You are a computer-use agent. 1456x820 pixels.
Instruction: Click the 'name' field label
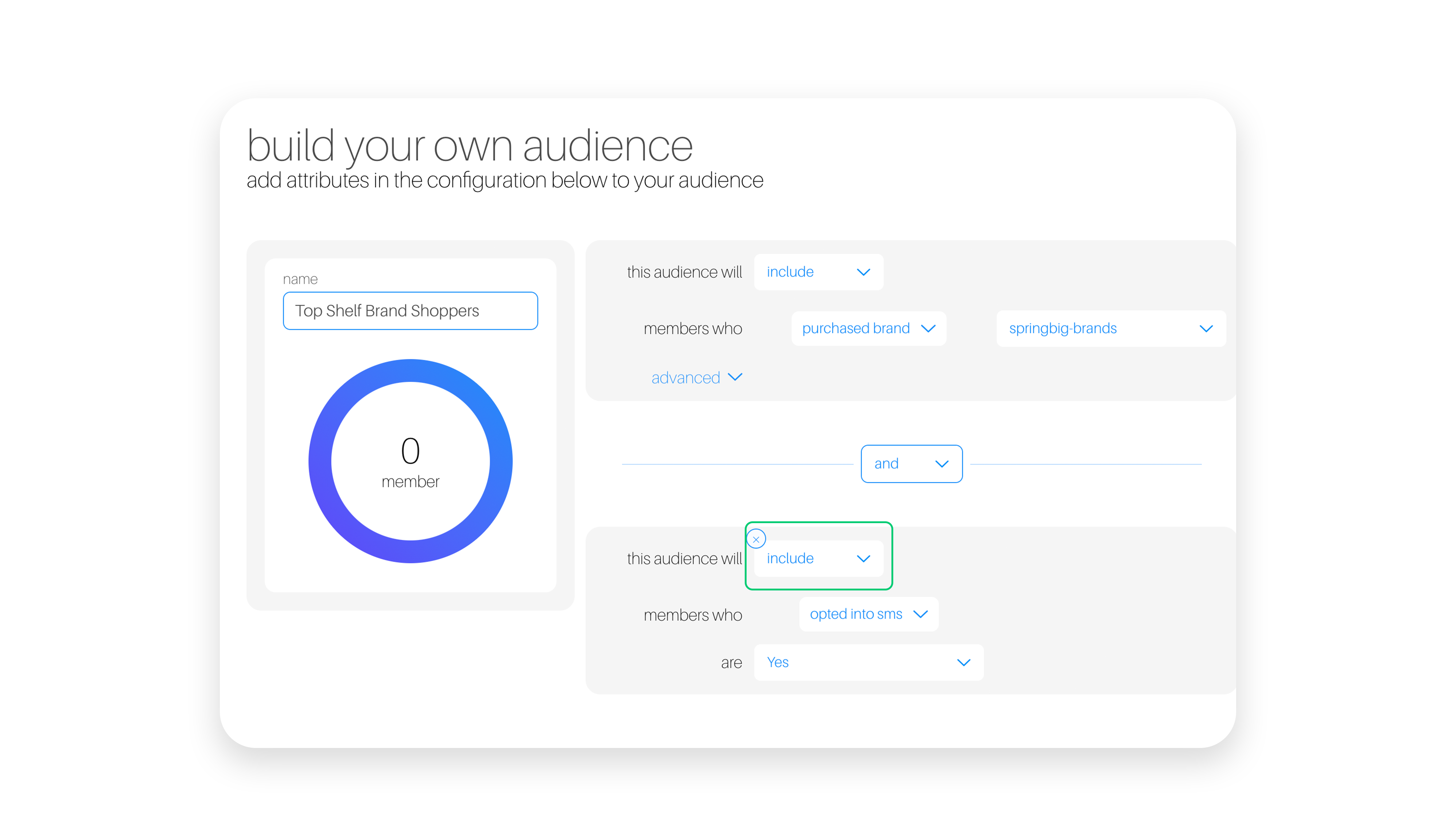click(300, 279)
